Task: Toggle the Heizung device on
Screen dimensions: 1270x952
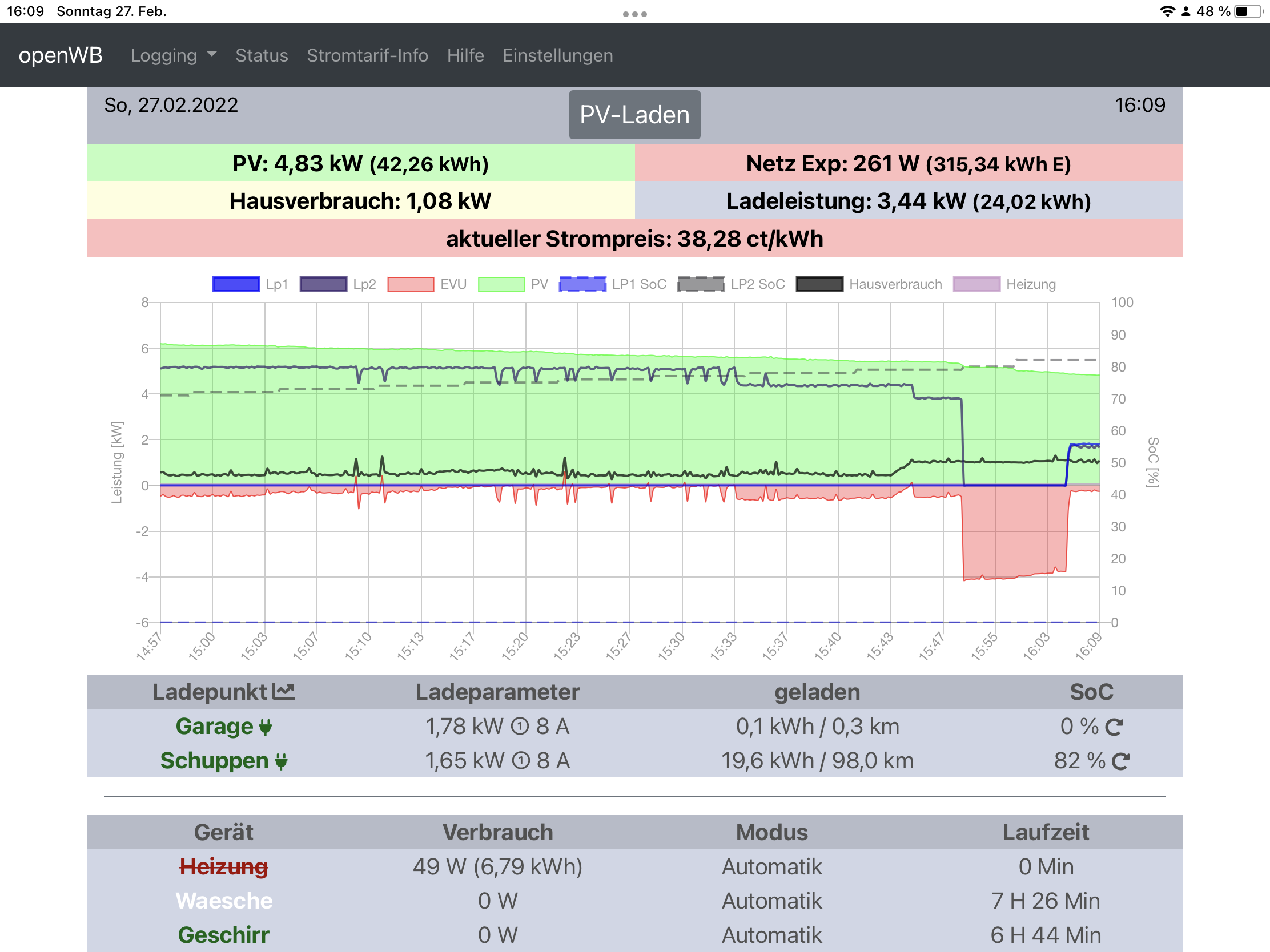Action: point(223,866)
